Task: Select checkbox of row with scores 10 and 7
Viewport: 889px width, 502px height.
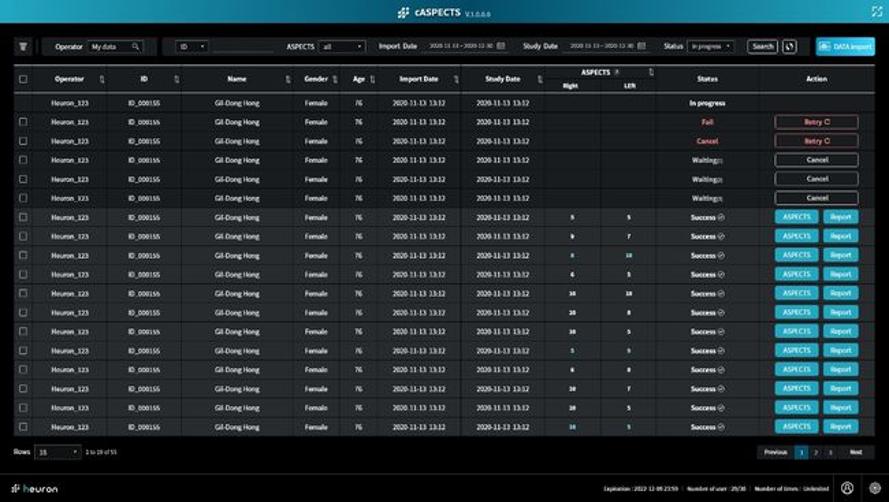Action: 23,389
